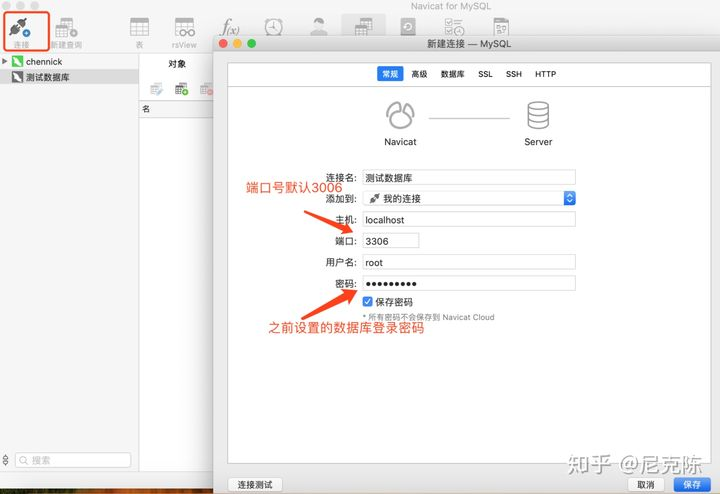Click the 主机 localhost input field
This screenshot has height=494, width=720.
point(469,219)
